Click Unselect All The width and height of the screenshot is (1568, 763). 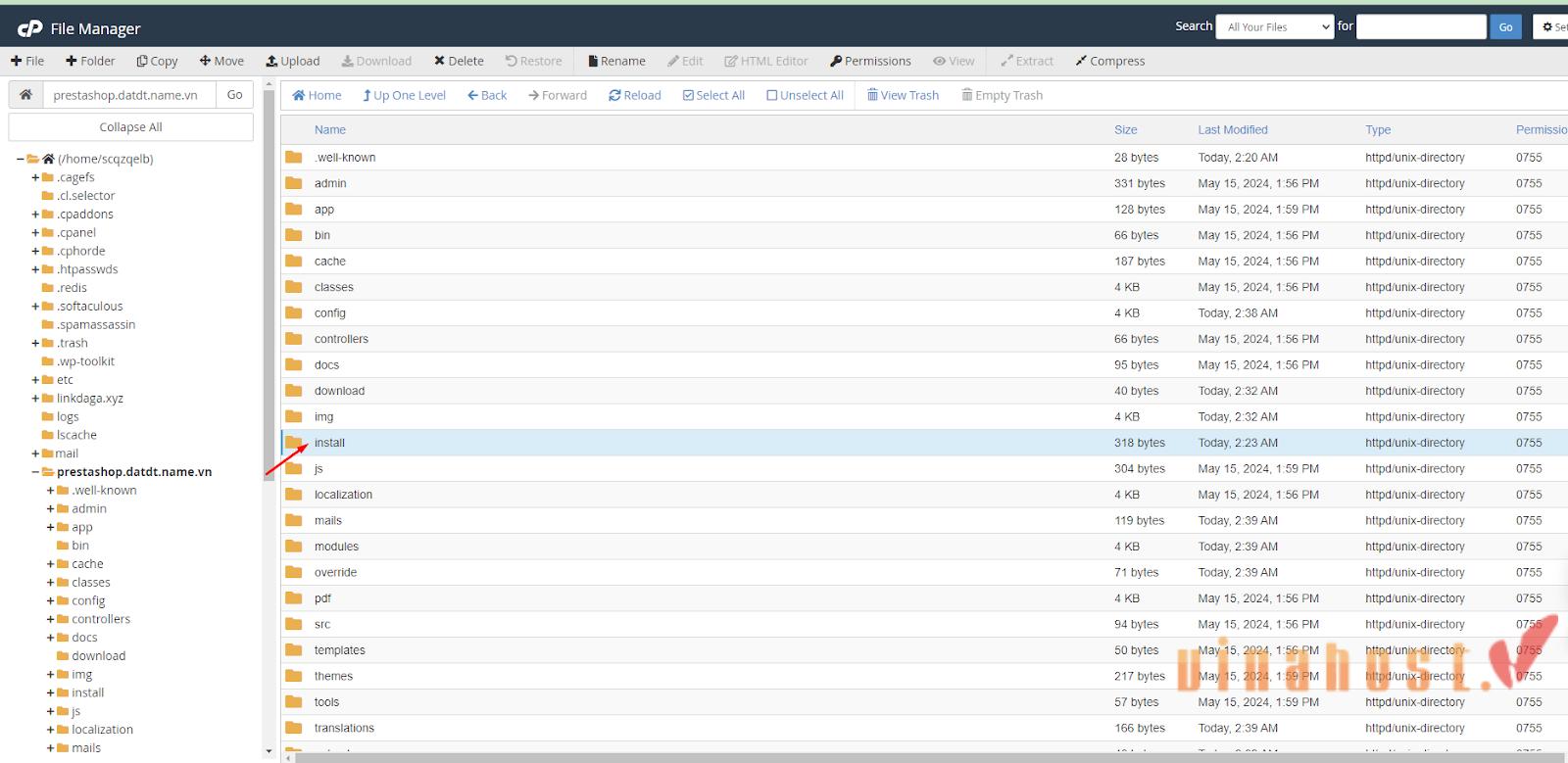click(x=805, y=95)
